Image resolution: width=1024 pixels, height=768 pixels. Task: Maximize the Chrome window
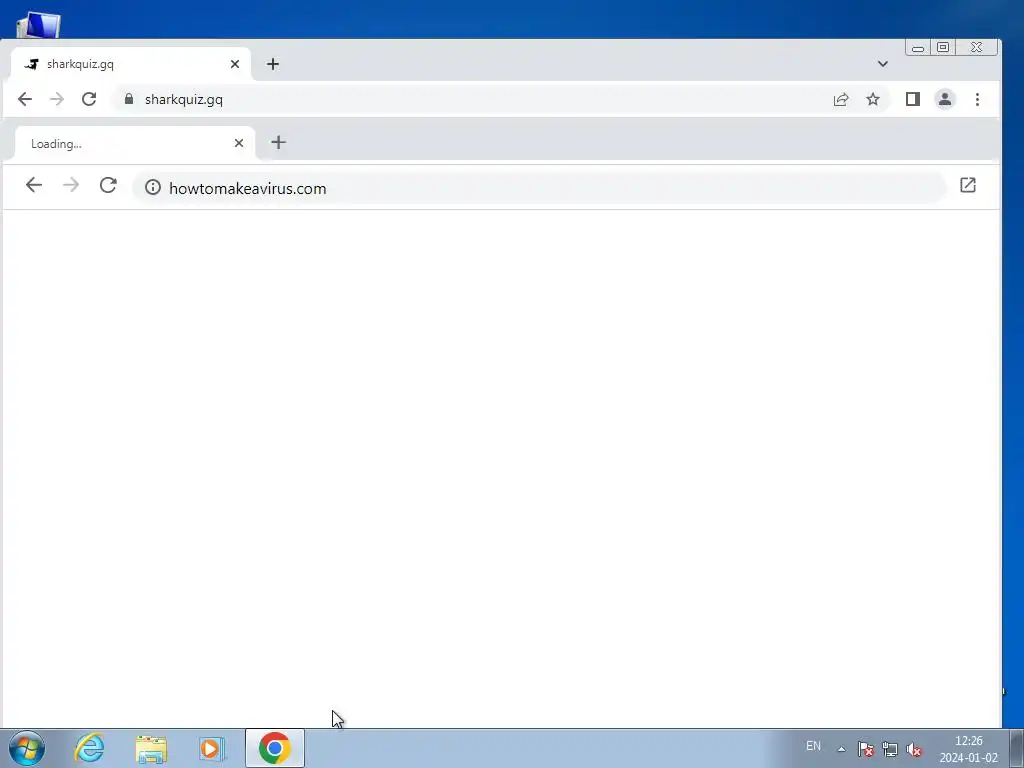943,48
